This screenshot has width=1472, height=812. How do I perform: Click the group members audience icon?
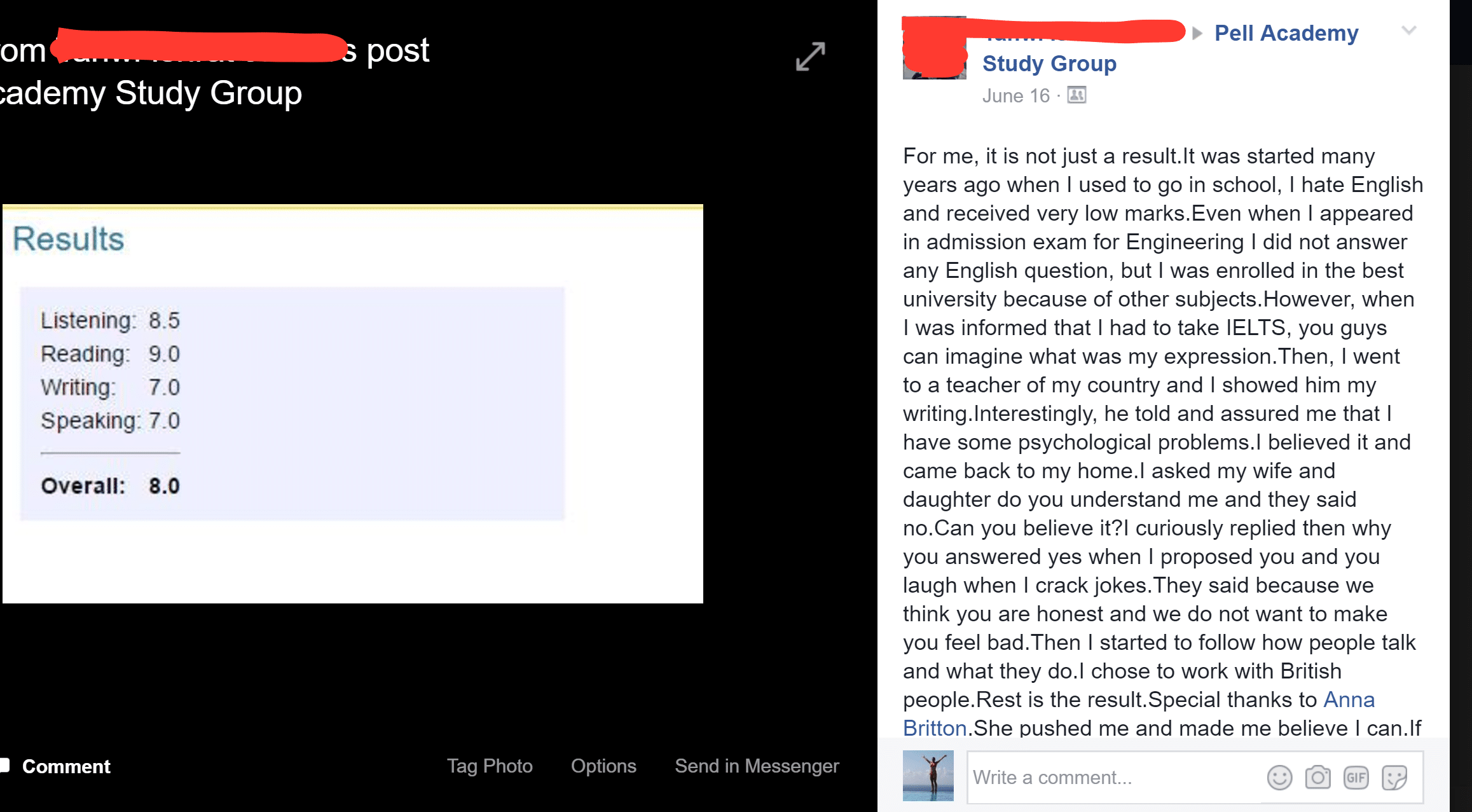pyautogui.click(x=1076, y=95)
